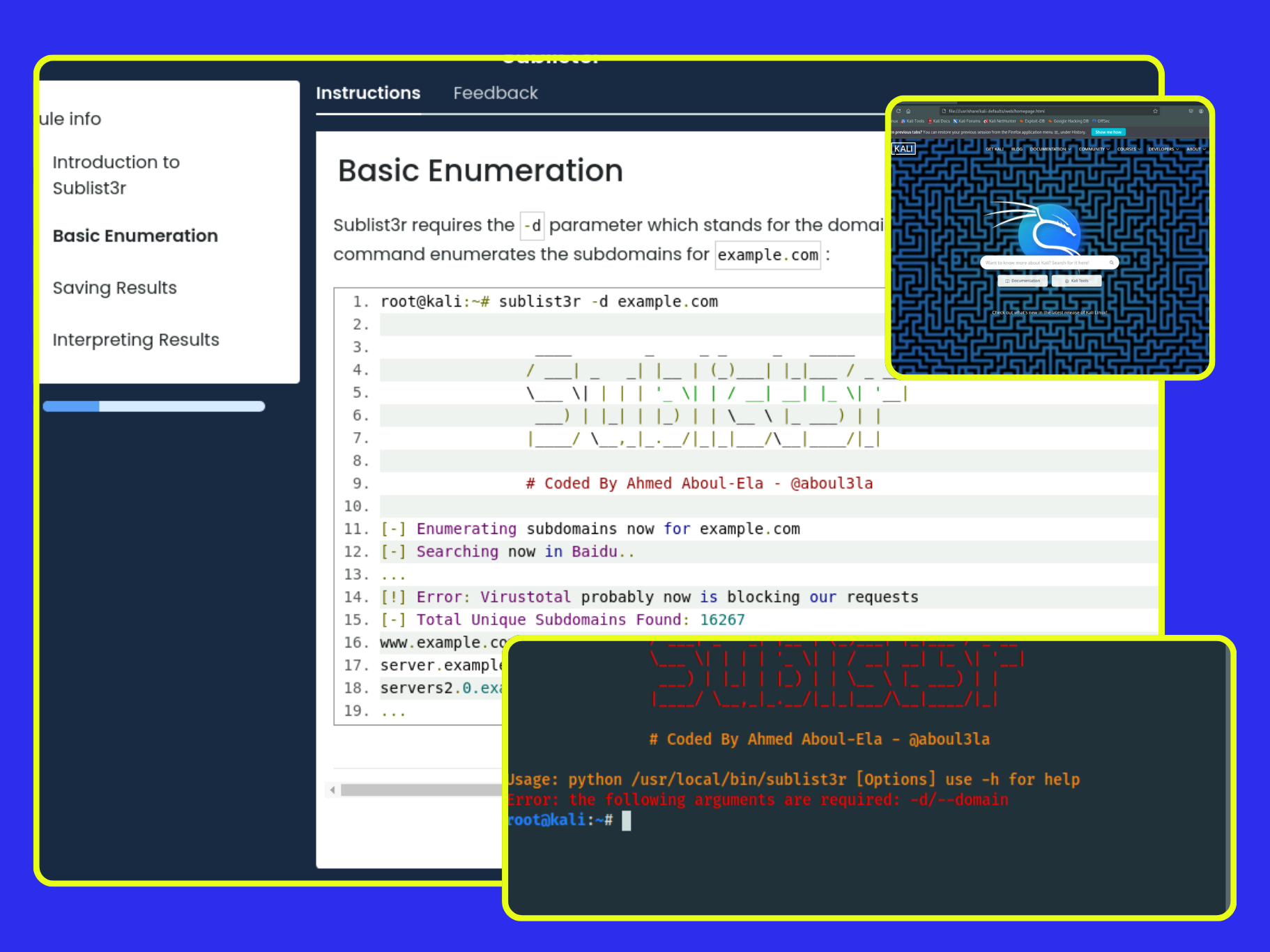Click the terminal Coded By credit line
Screen dimensions: 1270x952
[x=819, y=739]
